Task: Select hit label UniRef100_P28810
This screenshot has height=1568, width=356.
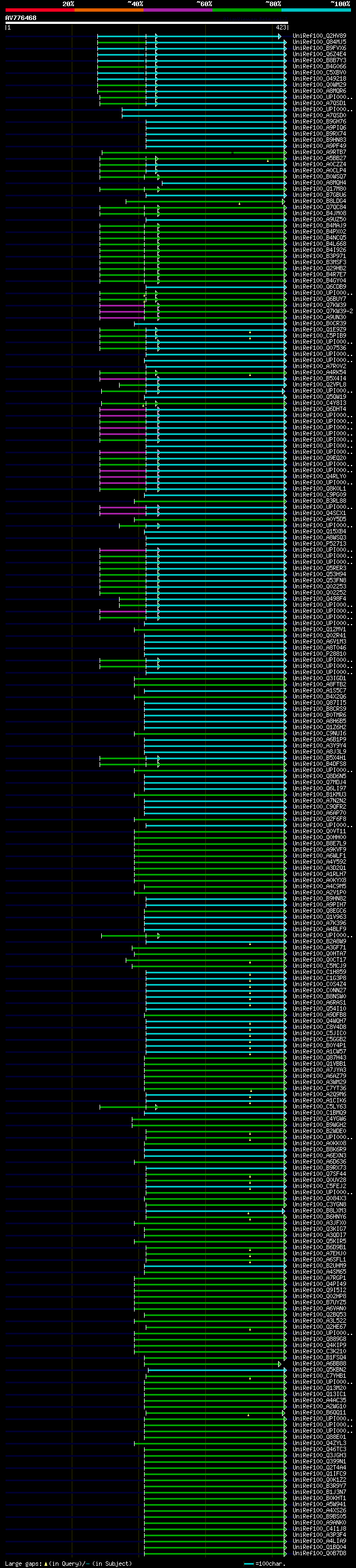Action: [319, 654]
